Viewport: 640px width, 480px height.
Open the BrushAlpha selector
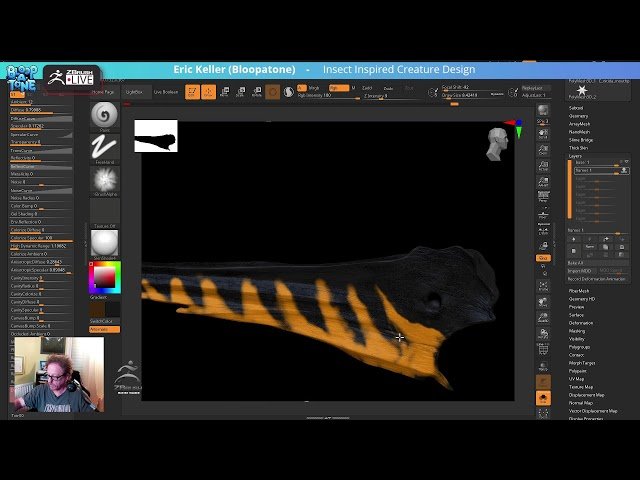[104, 181]
